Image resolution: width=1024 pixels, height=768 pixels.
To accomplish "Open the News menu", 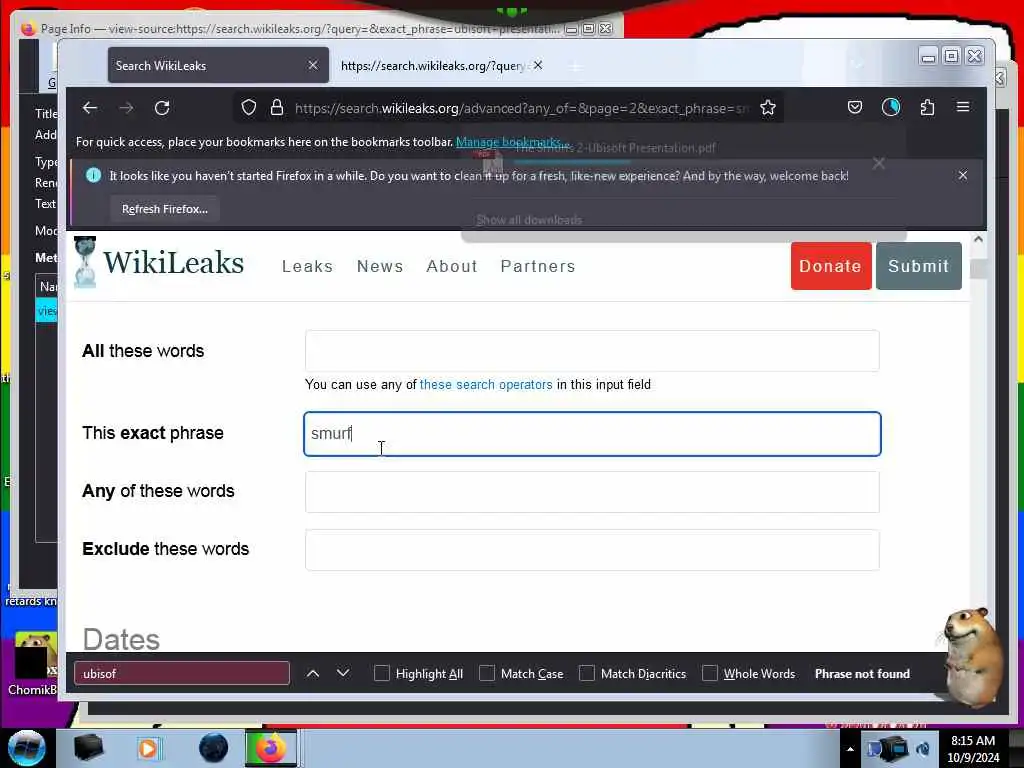I will click(380, 266).
